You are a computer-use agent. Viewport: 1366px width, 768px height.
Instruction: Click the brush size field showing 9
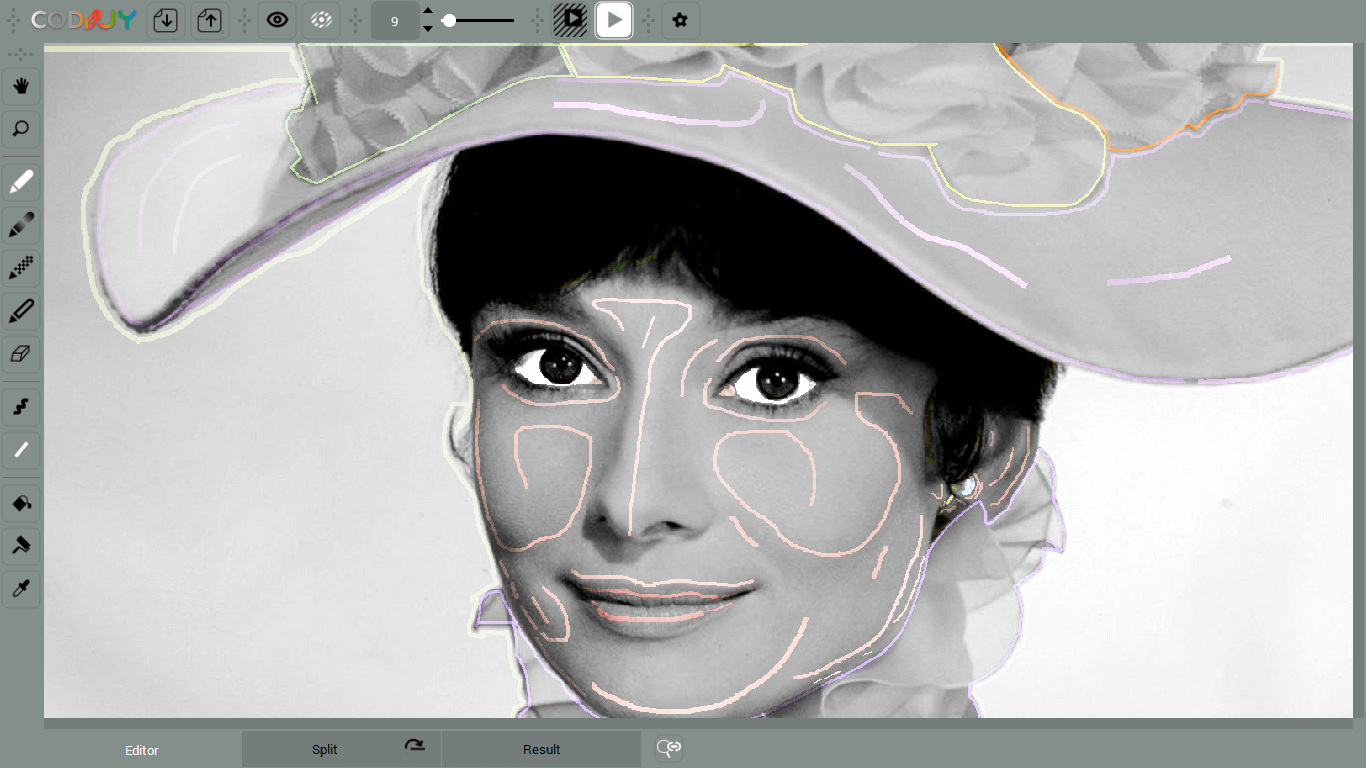coord(395,20)
